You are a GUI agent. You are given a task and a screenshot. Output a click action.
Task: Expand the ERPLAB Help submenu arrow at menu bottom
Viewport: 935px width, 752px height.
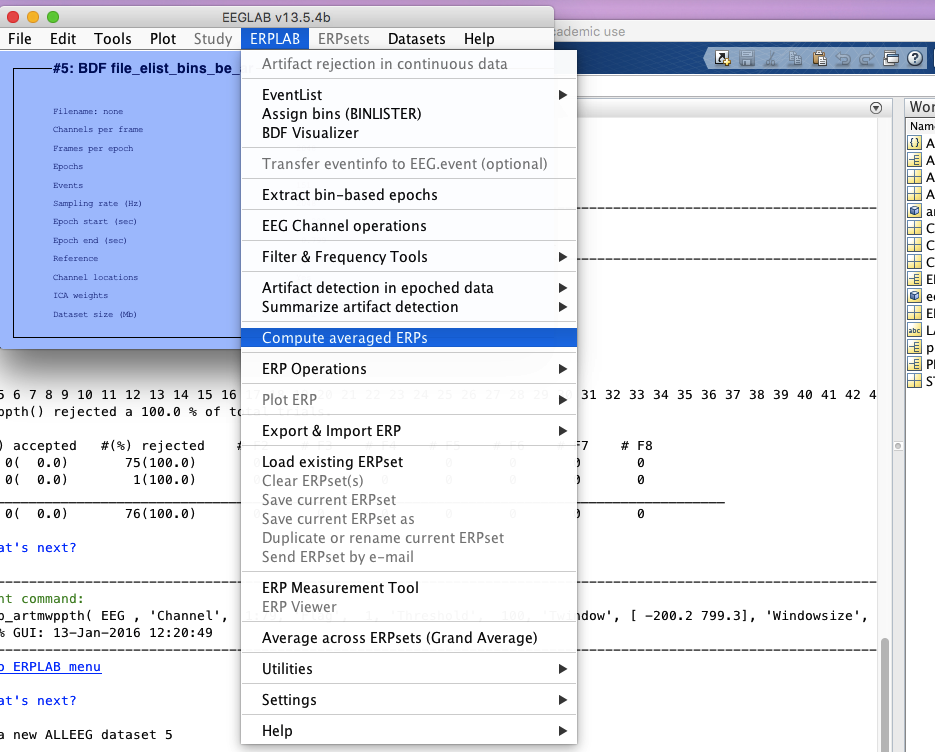(x=562, y=731)
